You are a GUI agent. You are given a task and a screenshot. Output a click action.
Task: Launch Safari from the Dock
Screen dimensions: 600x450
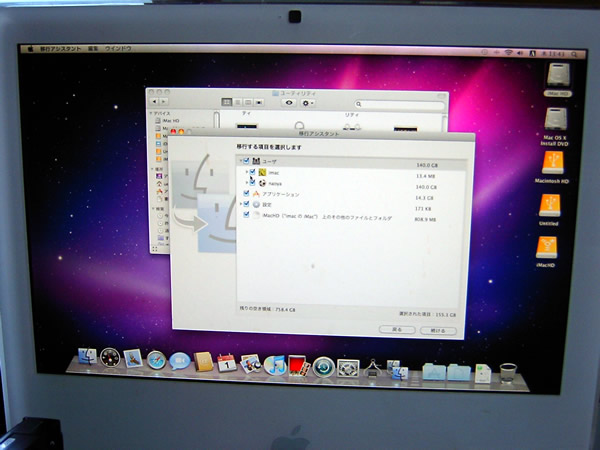[x=157, y=360]
